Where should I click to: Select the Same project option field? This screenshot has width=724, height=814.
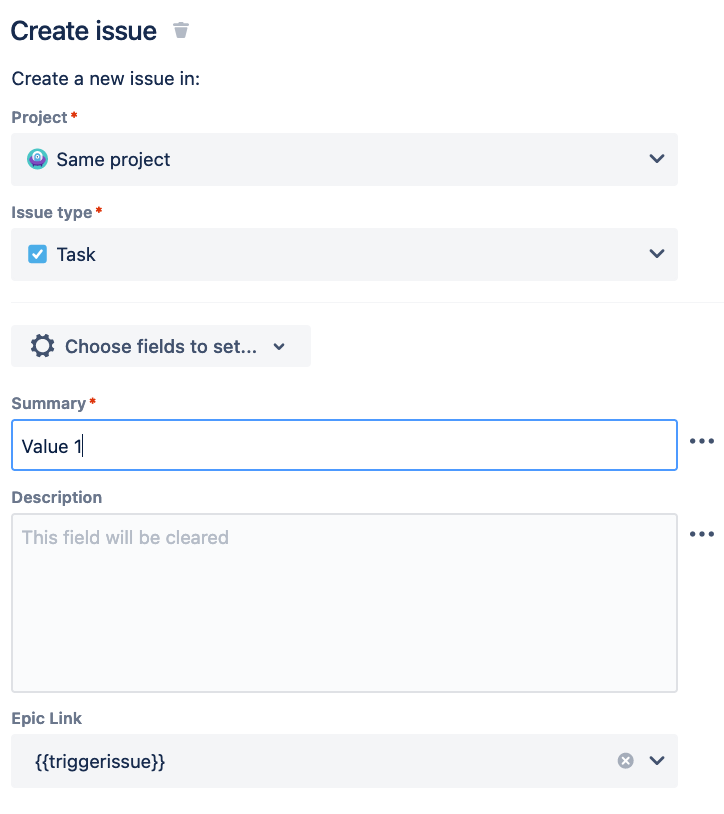click(x=330, y=159)
